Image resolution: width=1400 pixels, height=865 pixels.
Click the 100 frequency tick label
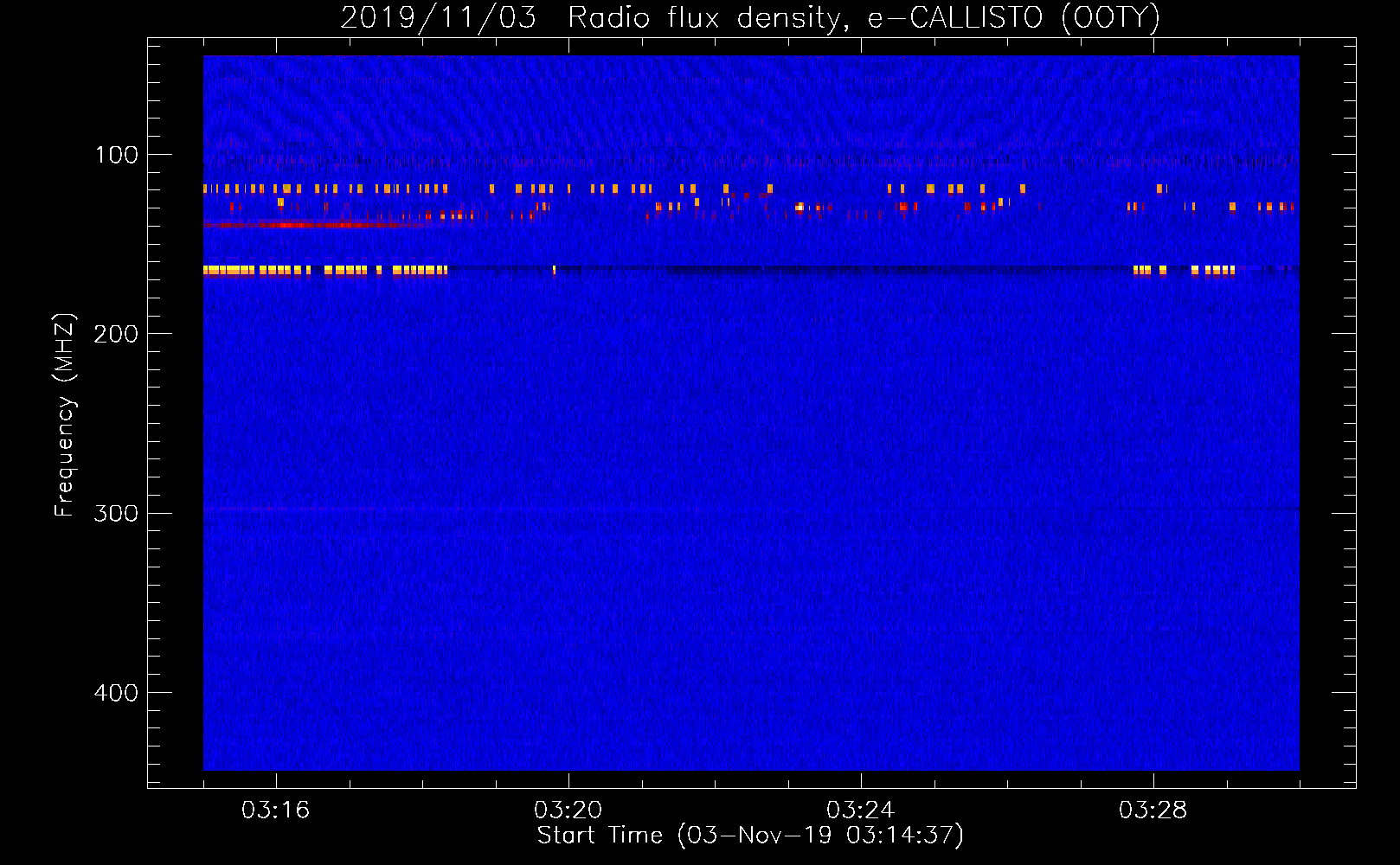coord(117,155)
